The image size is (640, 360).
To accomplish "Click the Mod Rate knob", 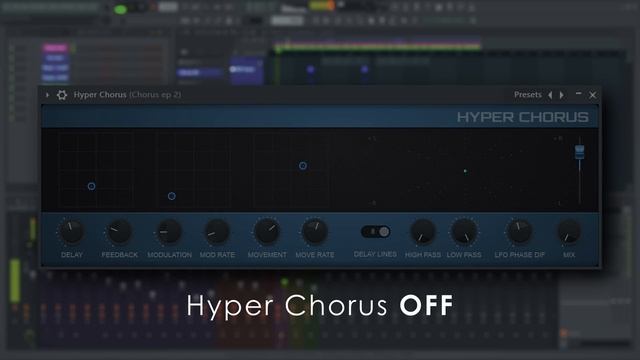I will [x=217, y=231].
